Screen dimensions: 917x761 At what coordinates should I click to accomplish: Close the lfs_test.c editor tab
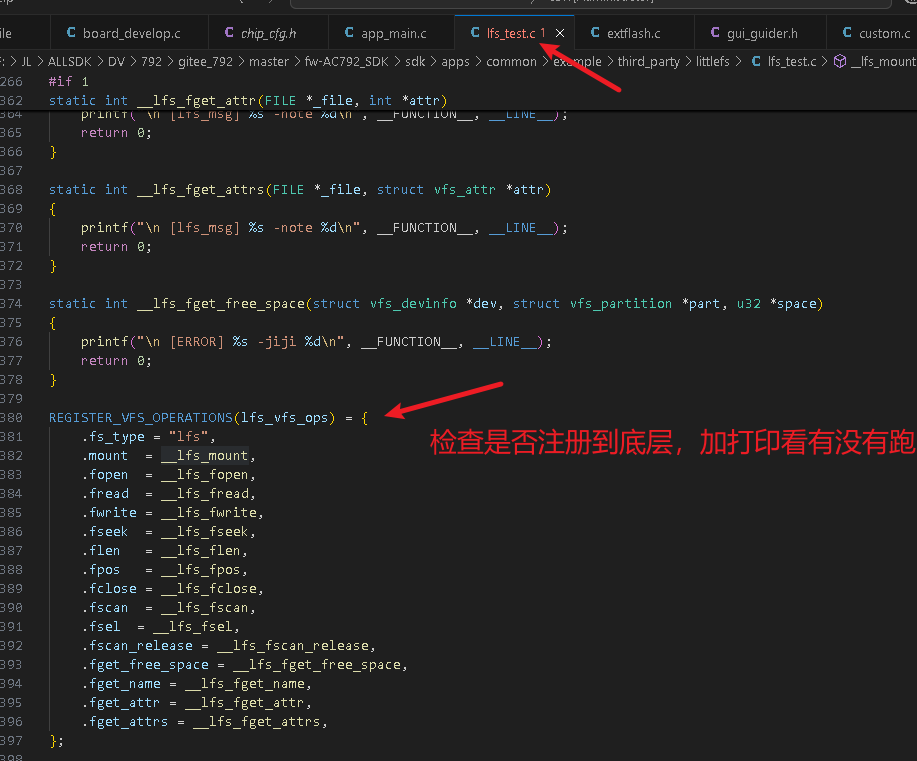(560, 33)
